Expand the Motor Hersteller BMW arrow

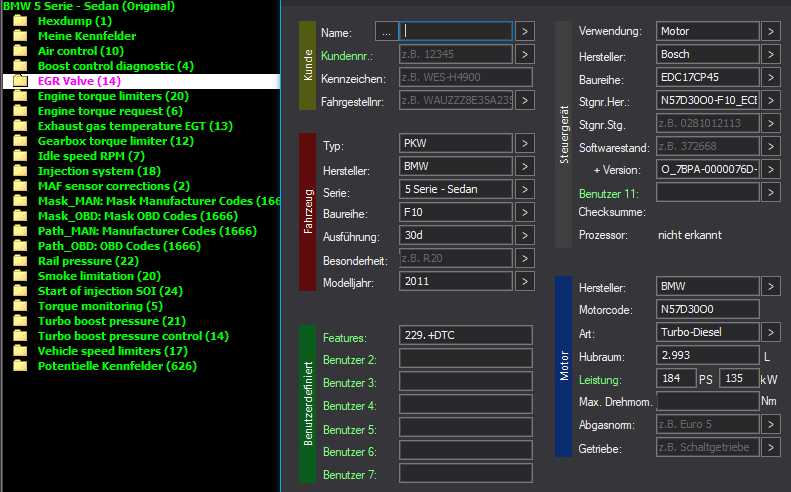771,287
